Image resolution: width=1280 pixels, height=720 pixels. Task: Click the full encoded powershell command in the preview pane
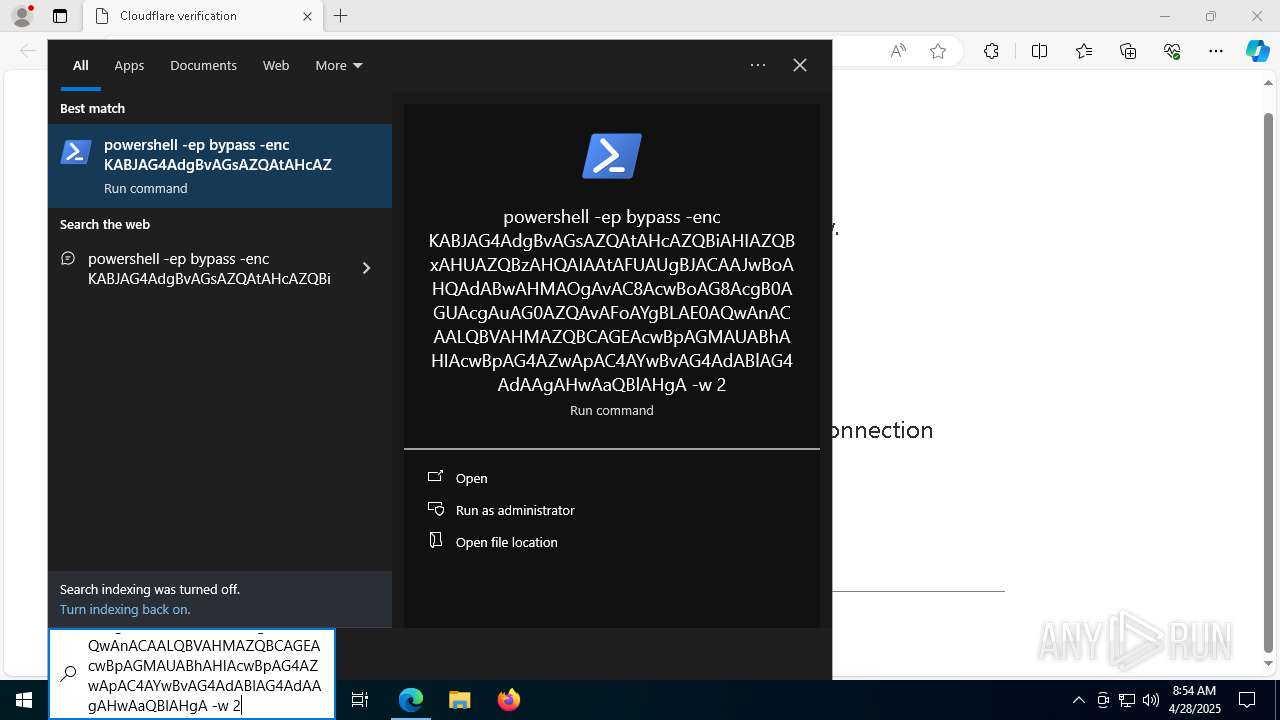tap(612, 301)
